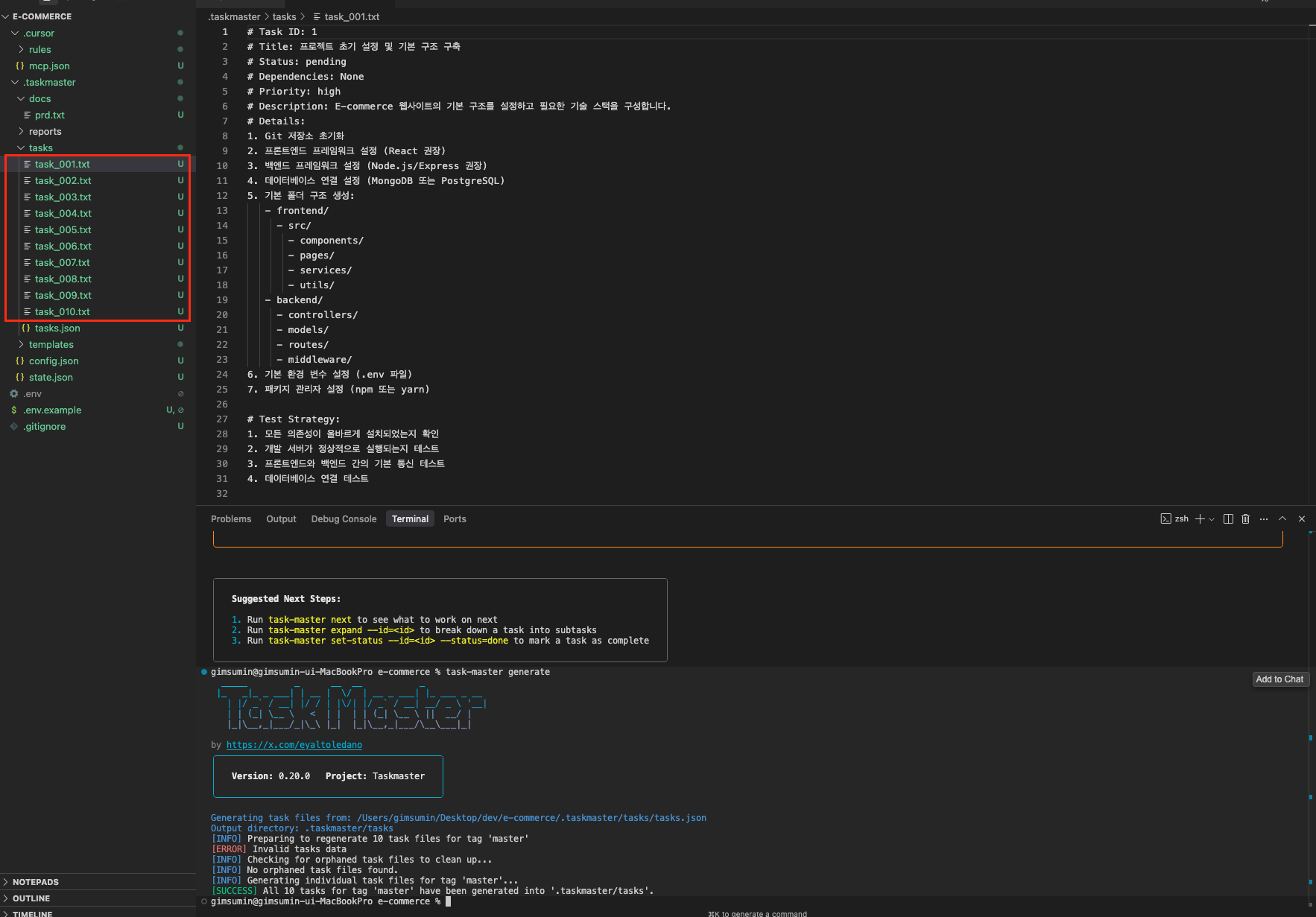Click the gear icon beside .env
Viewport: 1316px width, 917px height.
13,393
